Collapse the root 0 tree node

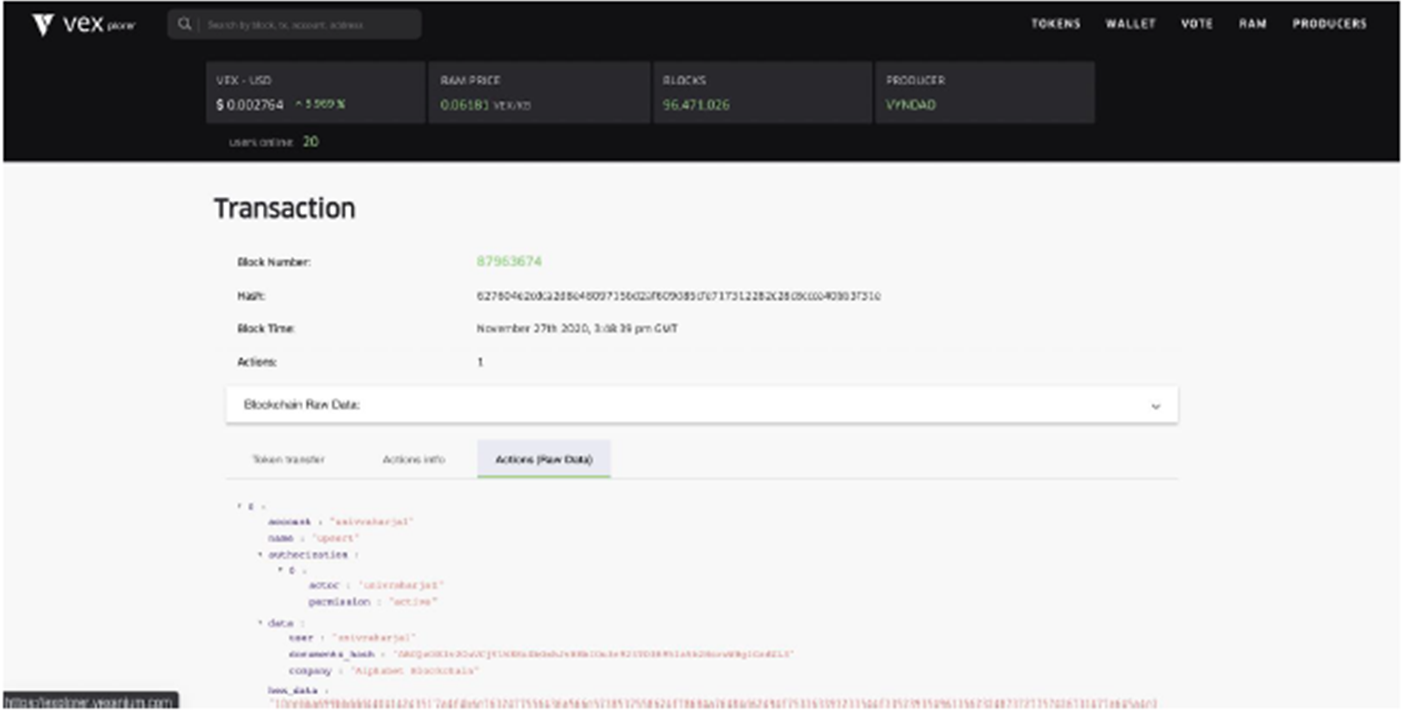pos(240,506)
